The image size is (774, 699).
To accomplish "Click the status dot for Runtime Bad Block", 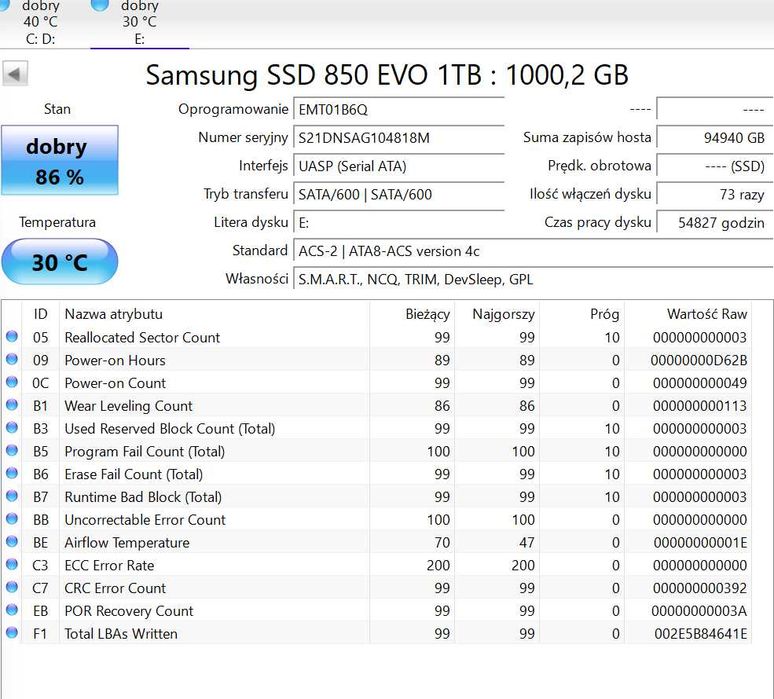I will point(12,496).
